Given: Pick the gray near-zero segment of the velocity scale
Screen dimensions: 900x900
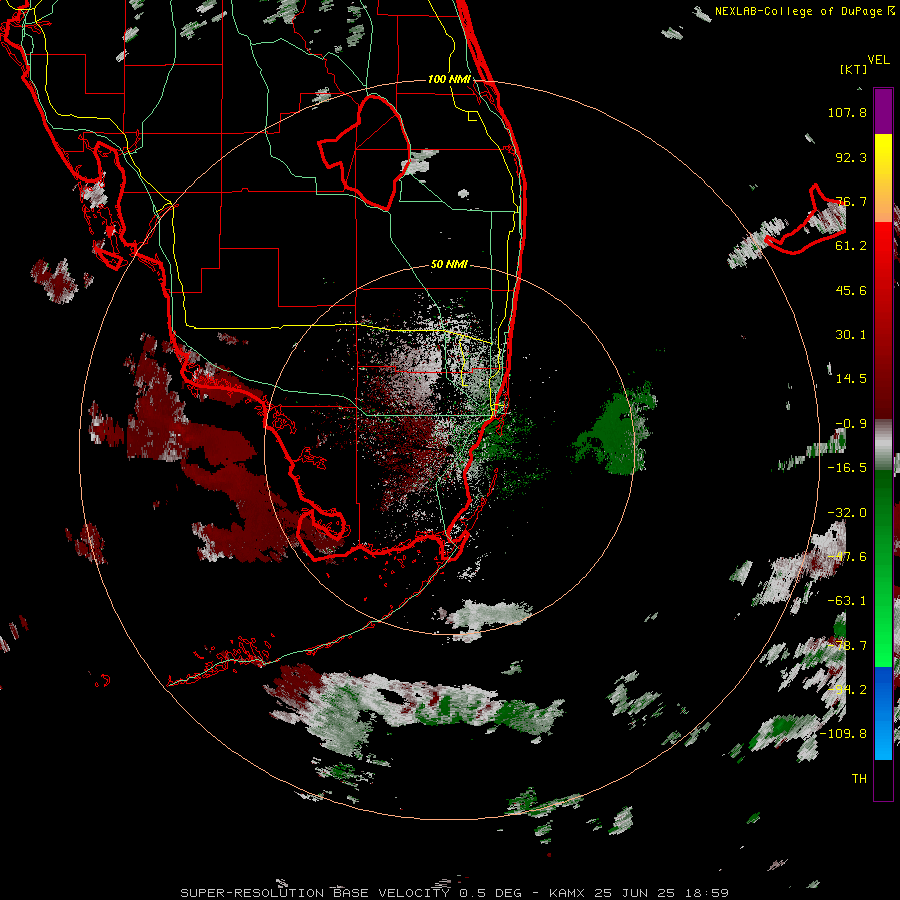Looking at the screenshot, I should point(883,445).
